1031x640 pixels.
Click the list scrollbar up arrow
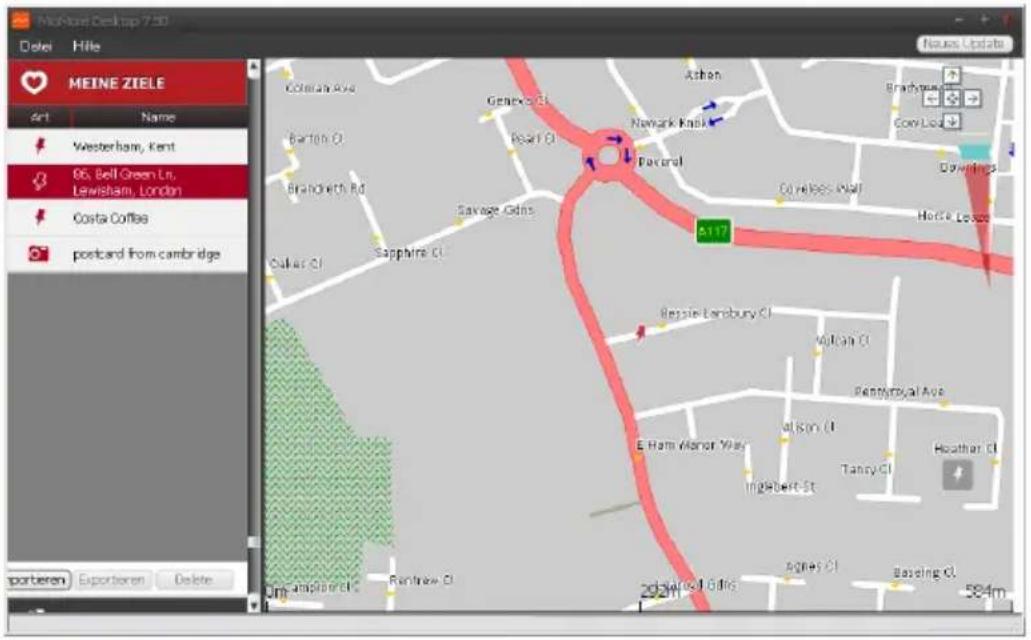(x=254, y=68)
